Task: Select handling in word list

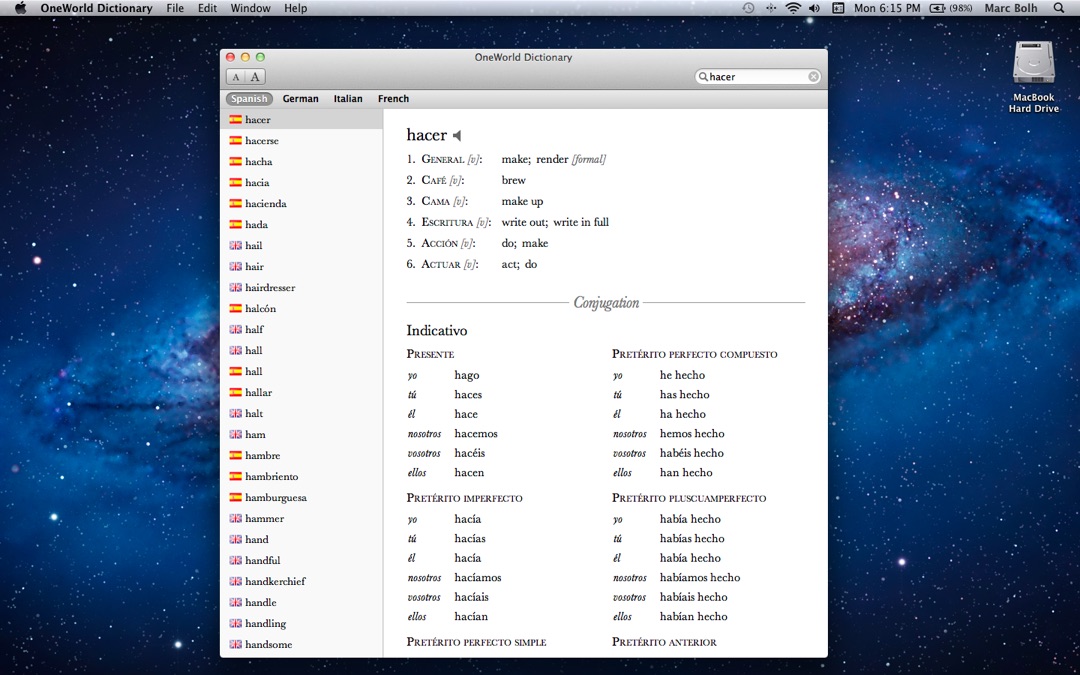Action: (302, 623)
